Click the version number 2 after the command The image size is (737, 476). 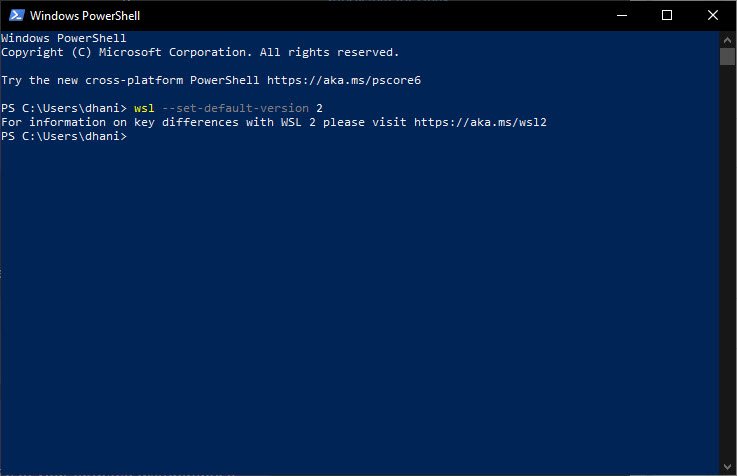coord(319,108)
